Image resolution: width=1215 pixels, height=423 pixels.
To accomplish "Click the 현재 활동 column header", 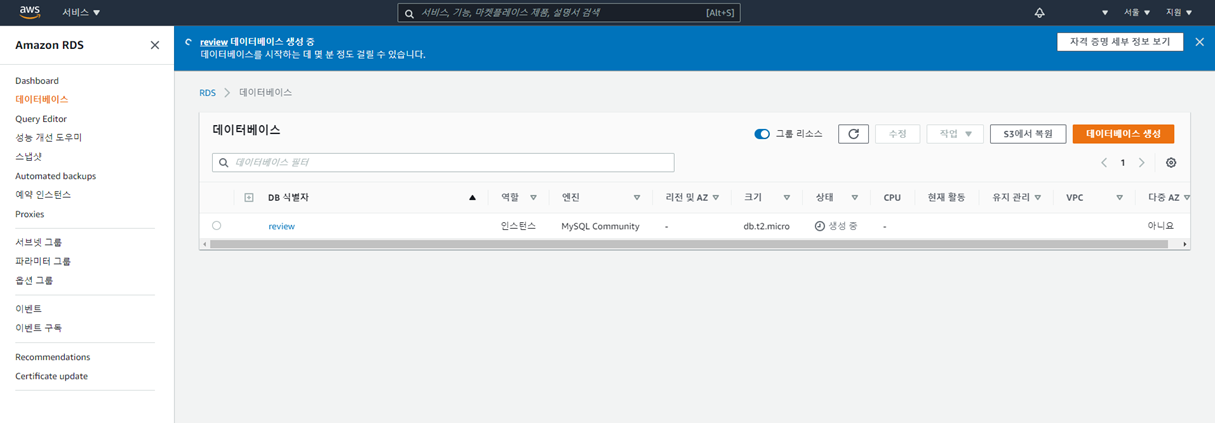I will (946, 198).
